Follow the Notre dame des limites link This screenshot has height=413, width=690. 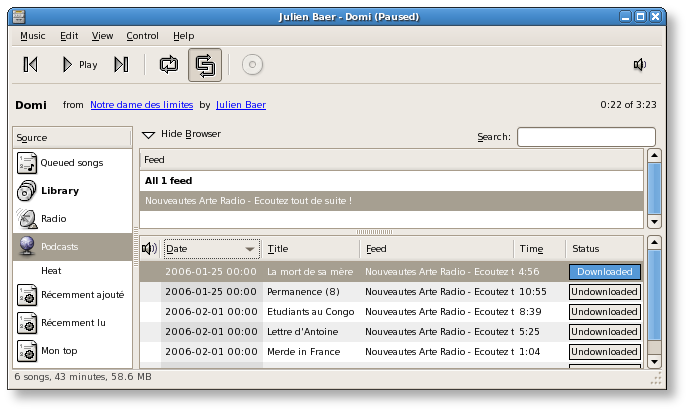(x=141, y=104)
